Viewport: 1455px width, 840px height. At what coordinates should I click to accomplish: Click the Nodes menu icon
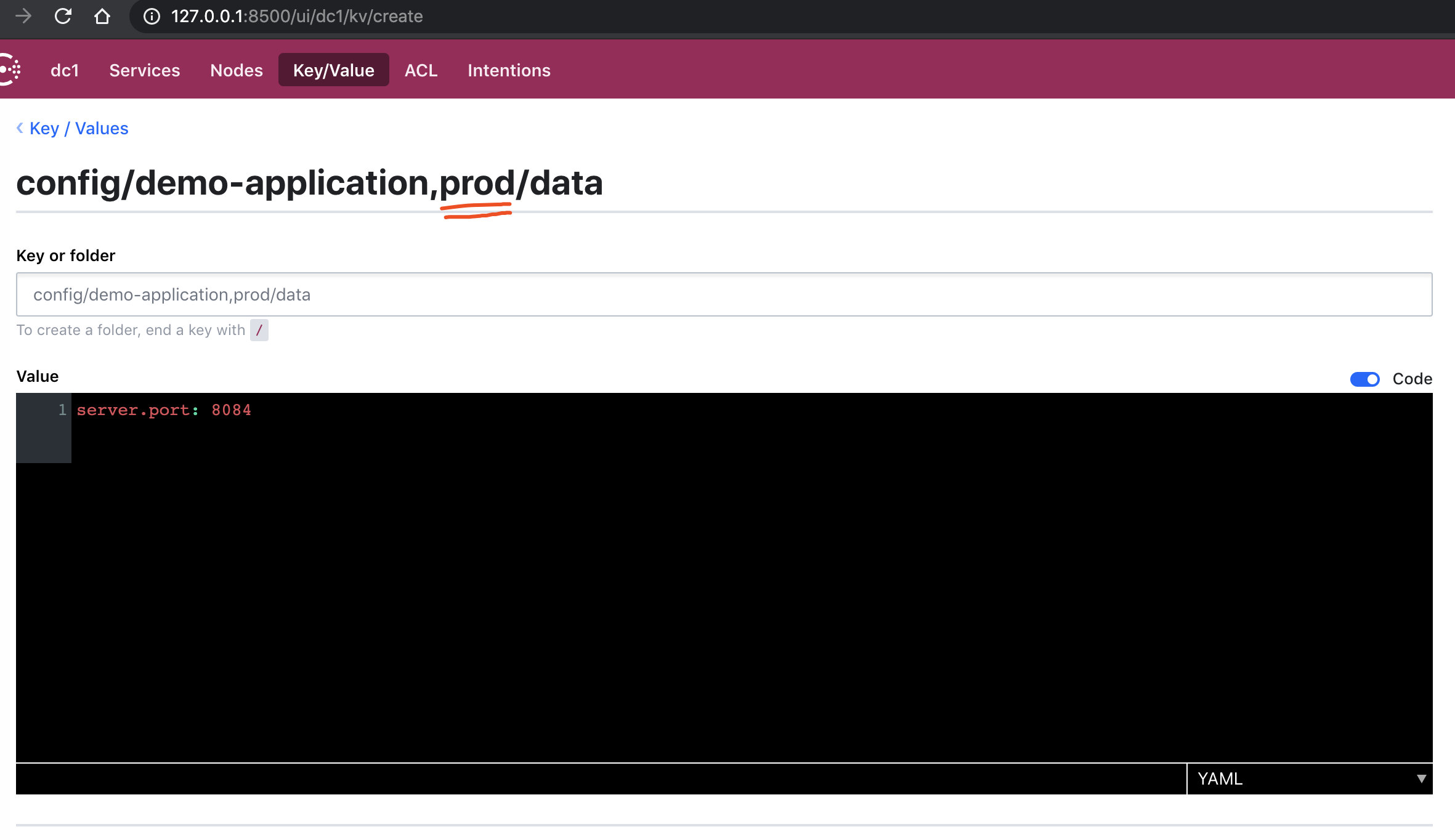(x=237, y=70)
